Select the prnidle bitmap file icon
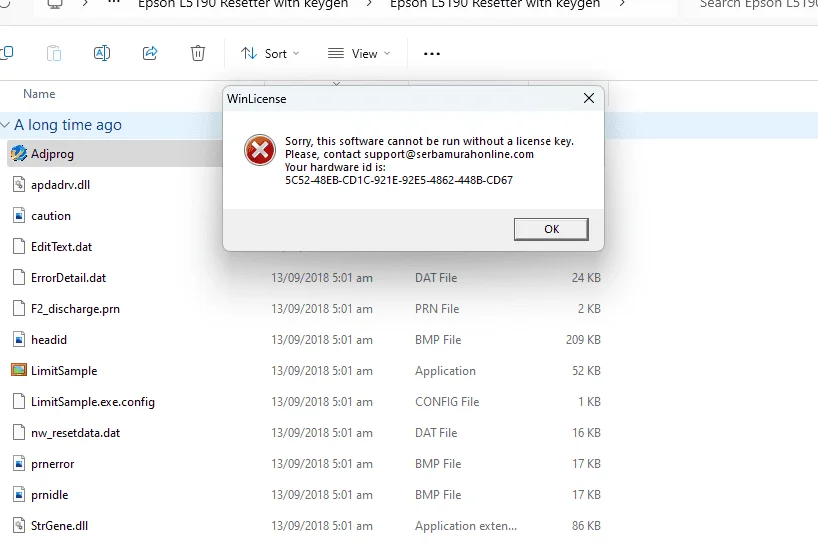Screen dimensions: 818x547 (19, 494)
